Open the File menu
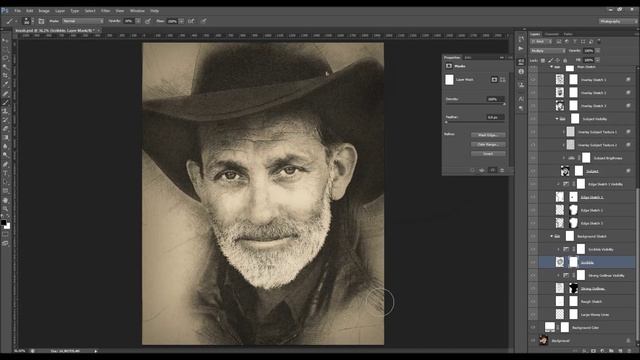 pyautogui.click(x=18, y=11)
